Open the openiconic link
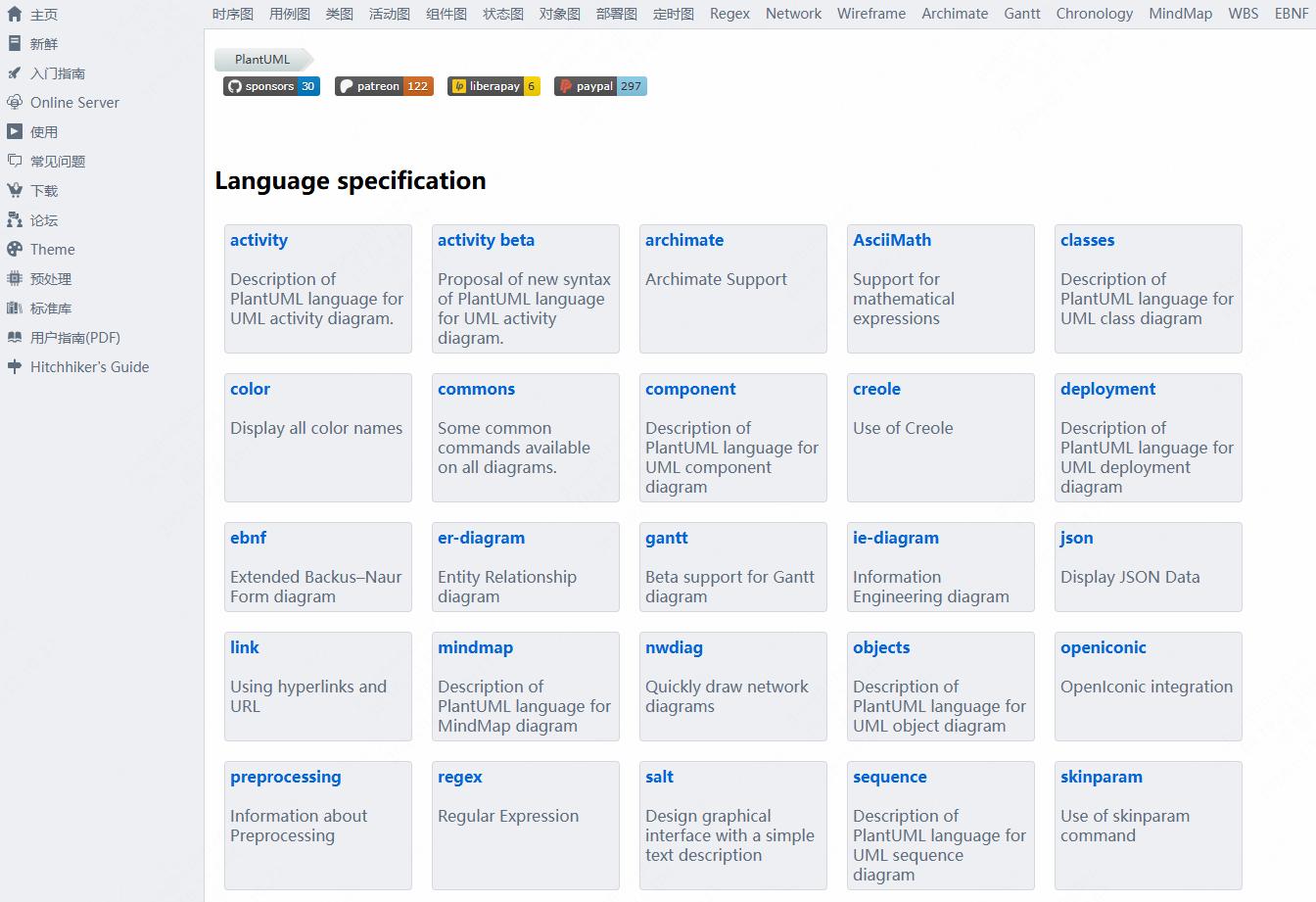 (x=1103, y=647)
